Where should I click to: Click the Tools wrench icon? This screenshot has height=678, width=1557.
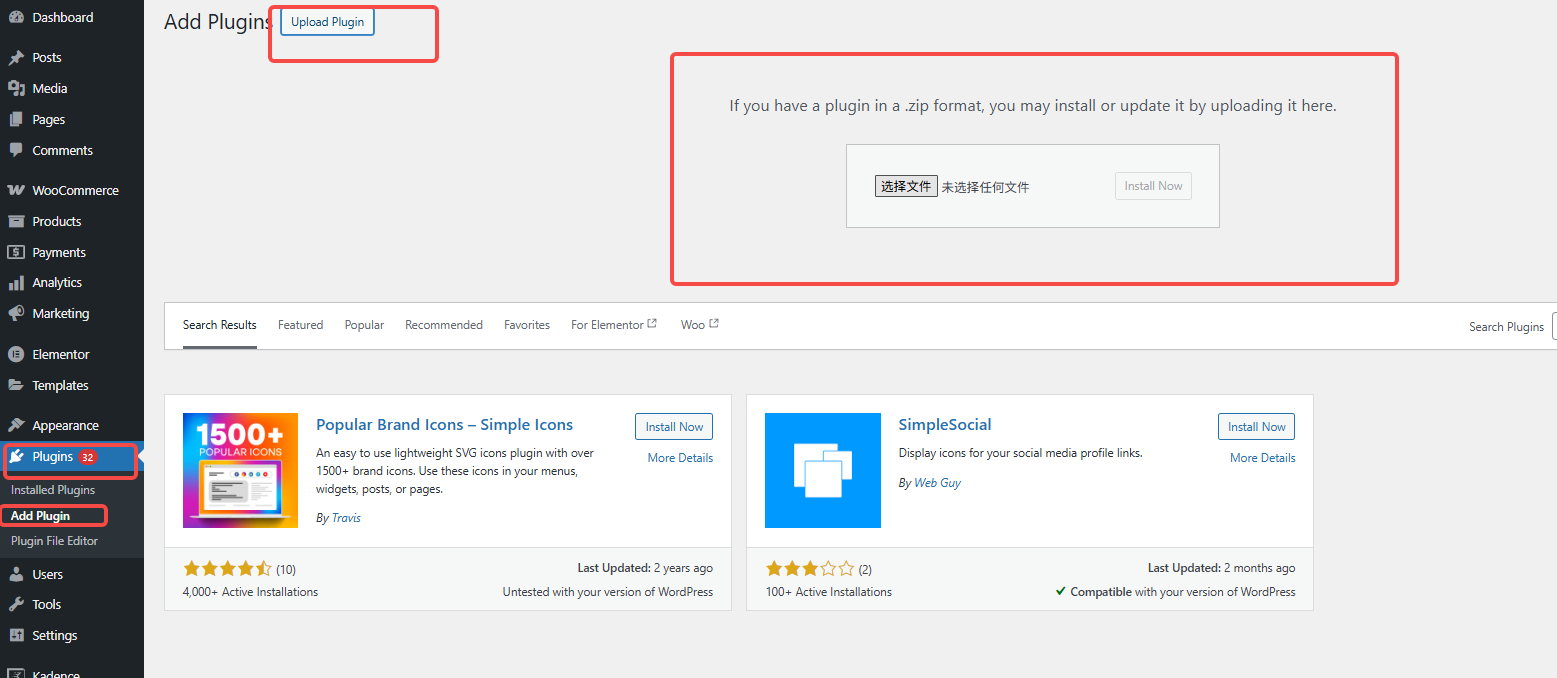(16, 605)
